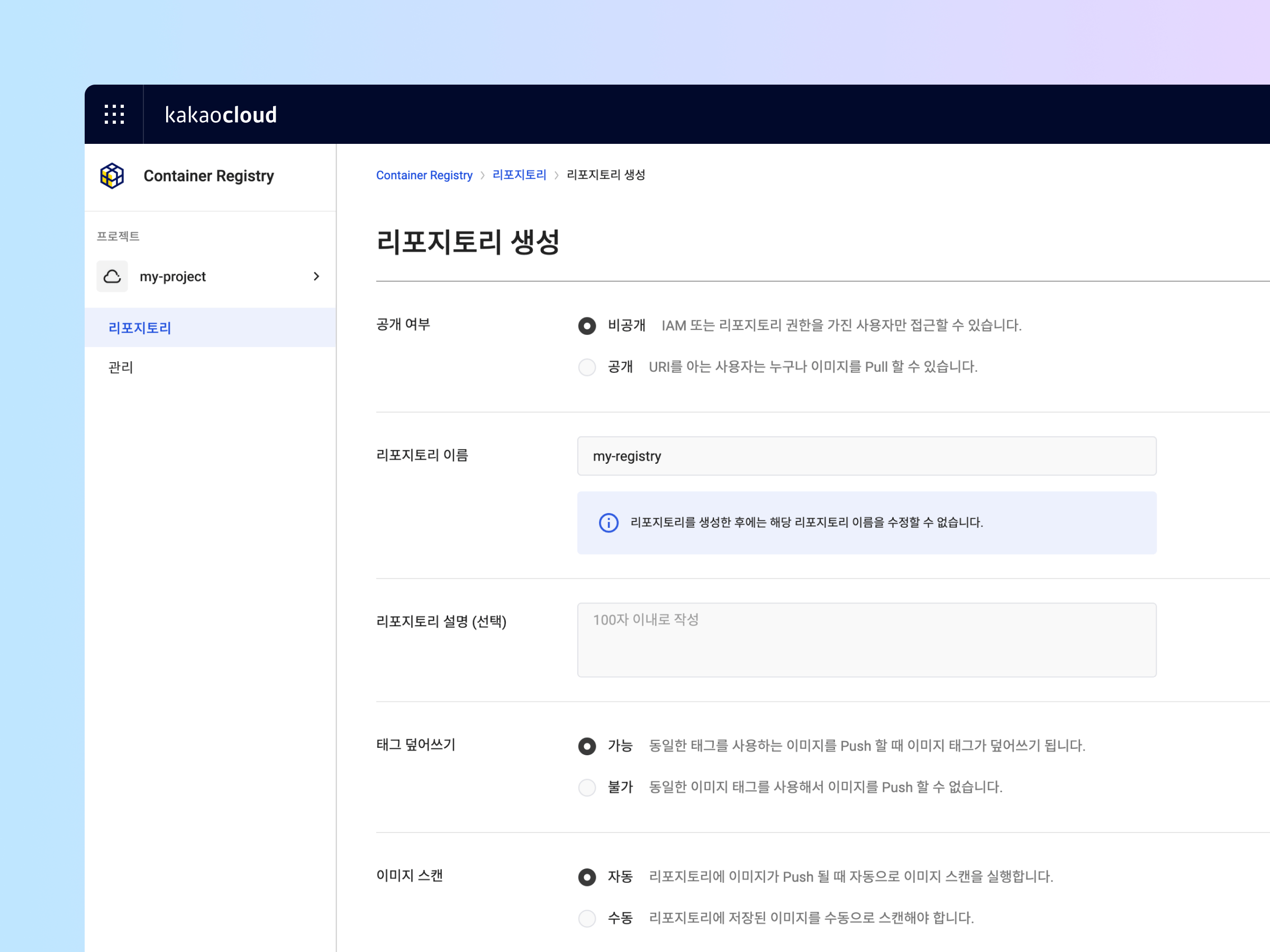Open the app launcher grid icon
This screenshot has height=952, width=1270.
[114, 114]
